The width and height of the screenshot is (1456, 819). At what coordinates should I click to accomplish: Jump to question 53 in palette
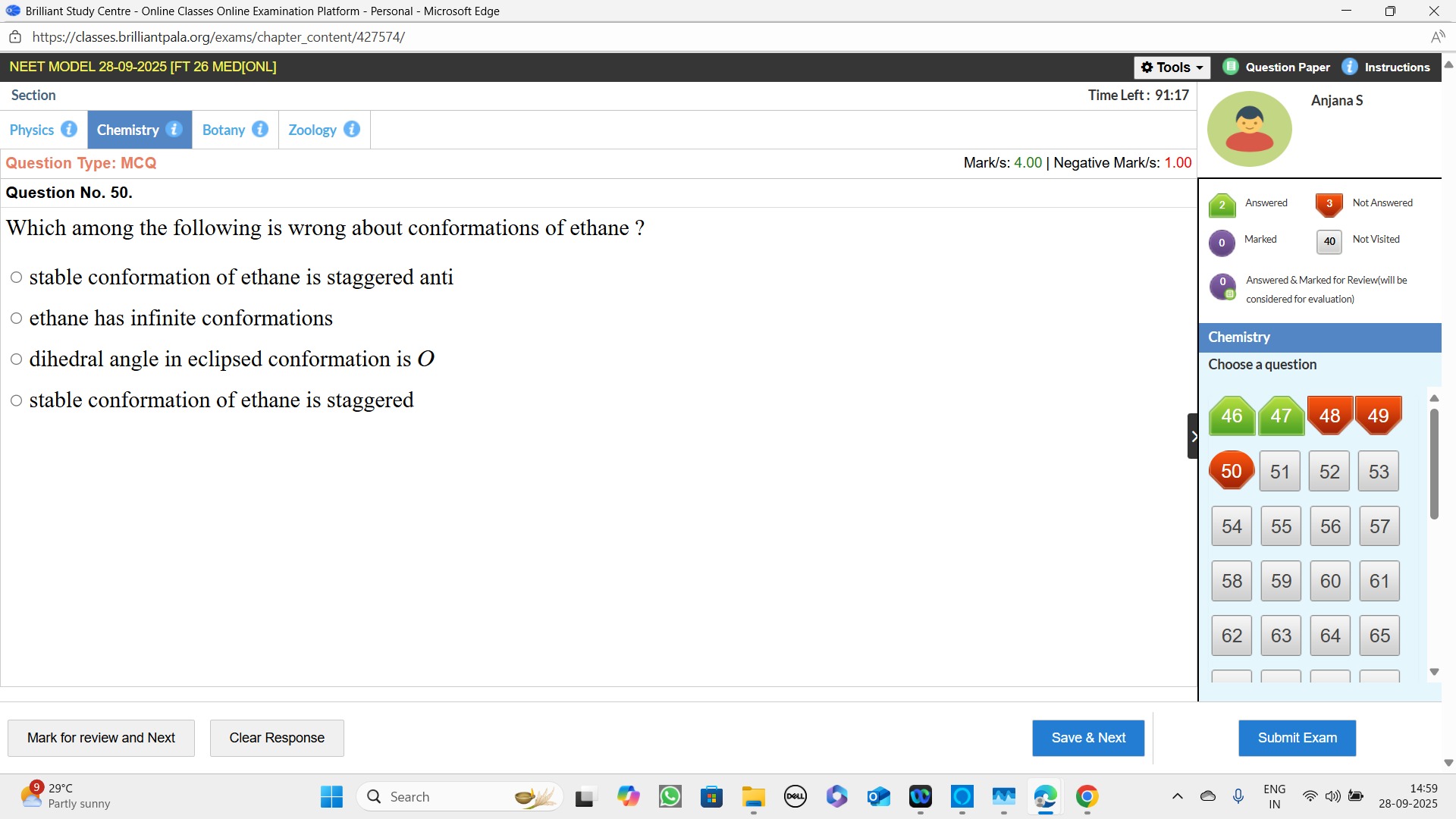pyautogui.click(x=1379, y=472)
